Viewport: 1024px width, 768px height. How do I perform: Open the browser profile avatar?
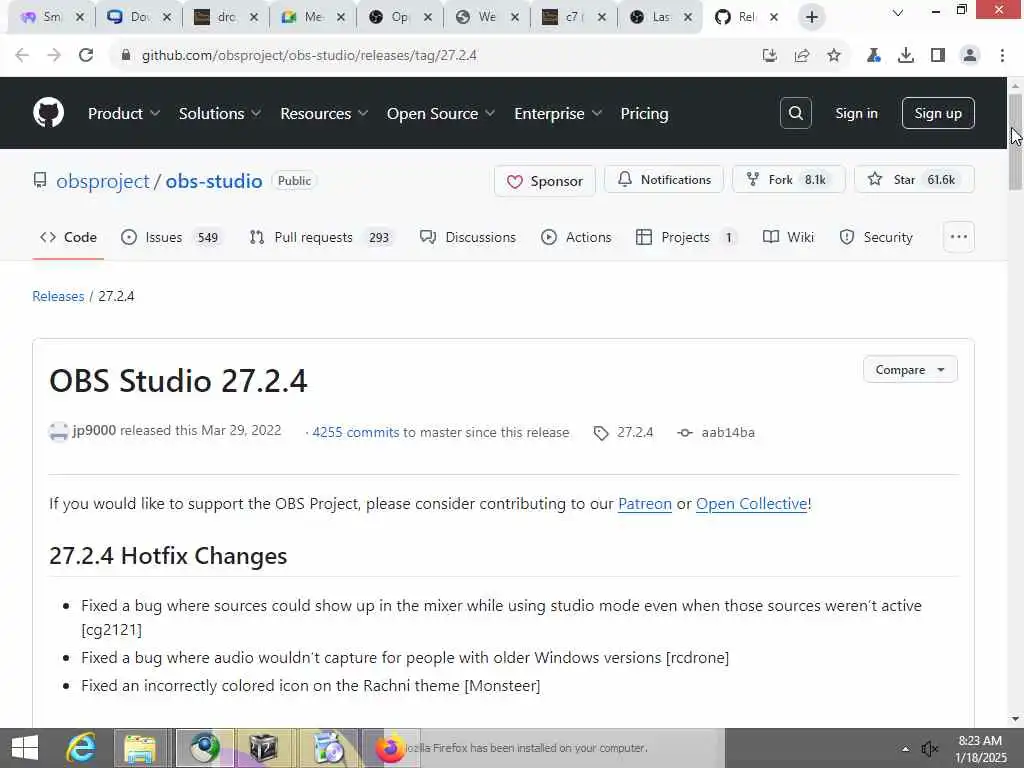click(x=970, y=56)
